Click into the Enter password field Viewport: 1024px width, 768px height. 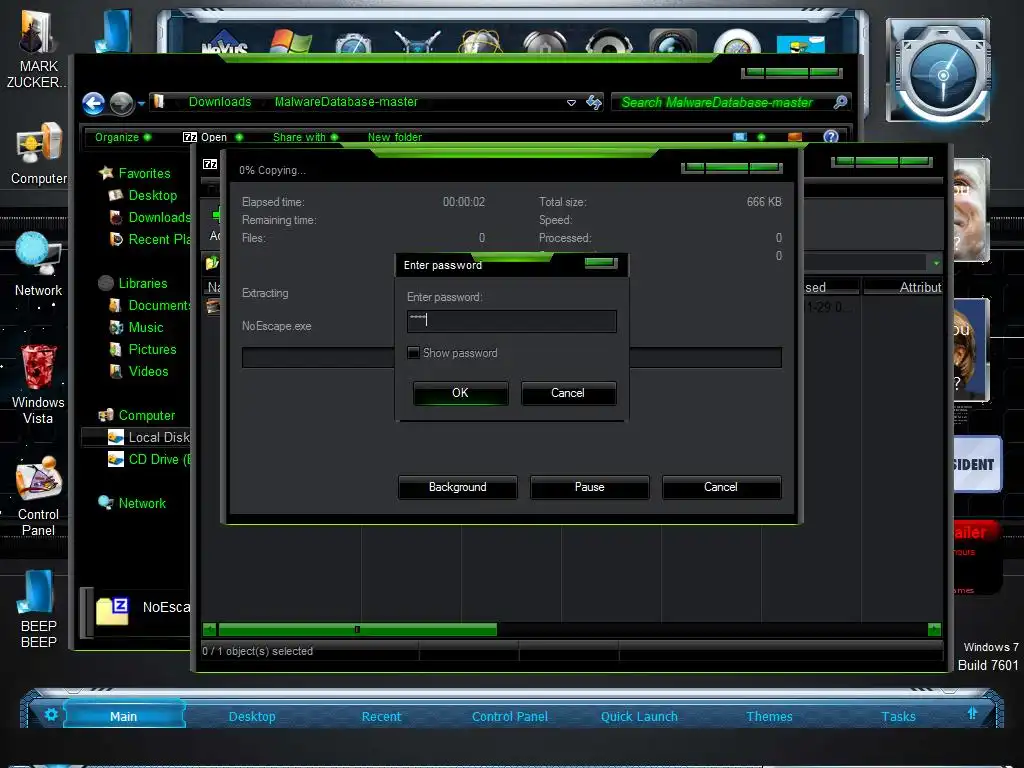(x=511, y=321)
